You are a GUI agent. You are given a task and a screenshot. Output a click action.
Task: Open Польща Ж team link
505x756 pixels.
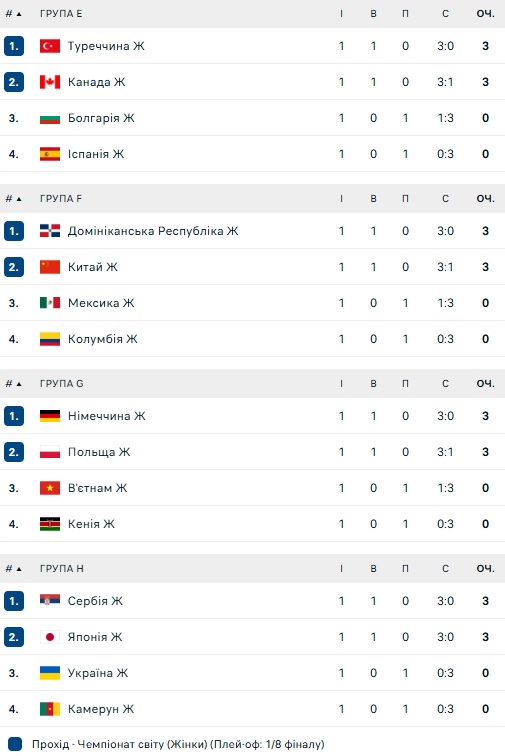(99, 452)
